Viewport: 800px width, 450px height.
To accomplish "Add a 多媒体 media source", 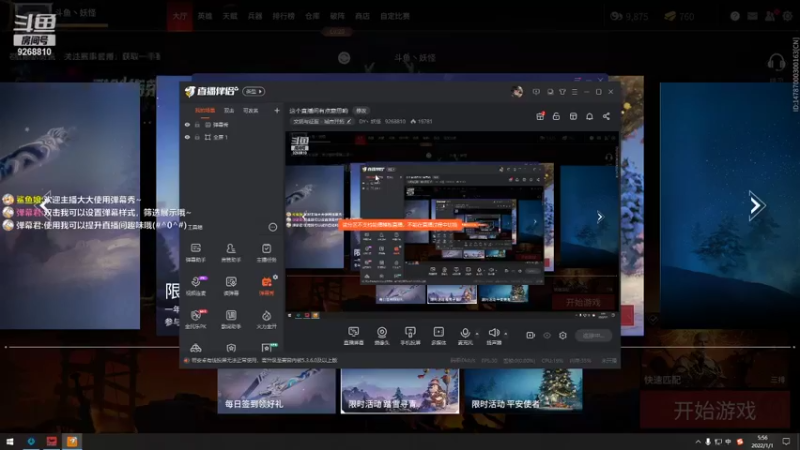I will (438, 336).
